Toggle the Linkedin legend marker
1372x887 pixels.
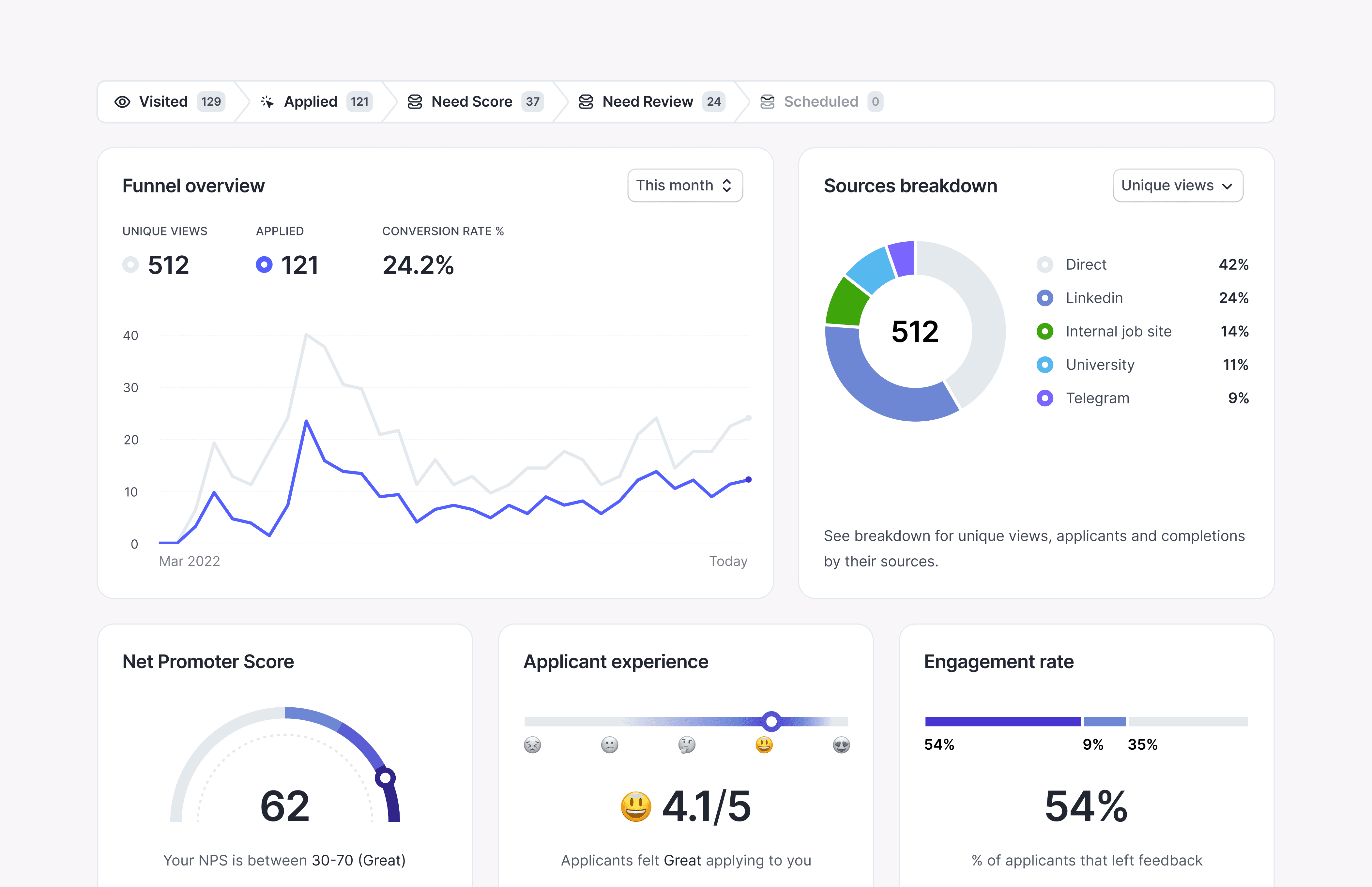(x=1045, y=298)
